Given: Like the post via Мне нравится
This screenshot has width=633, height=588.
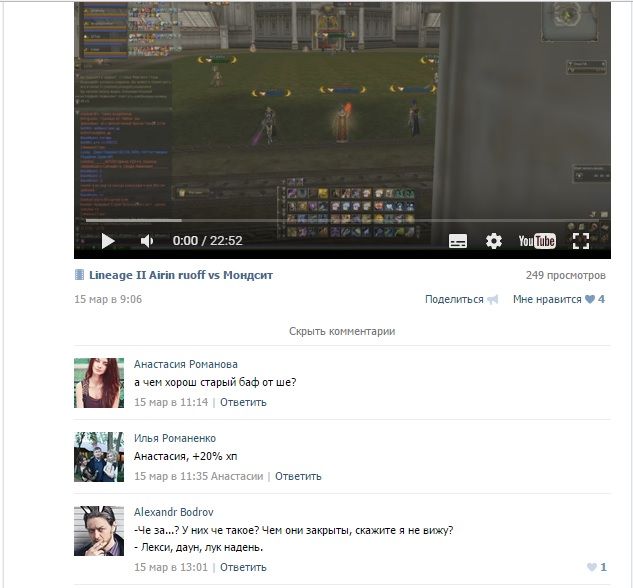Looking at the screenshot, I should [547, 299].
